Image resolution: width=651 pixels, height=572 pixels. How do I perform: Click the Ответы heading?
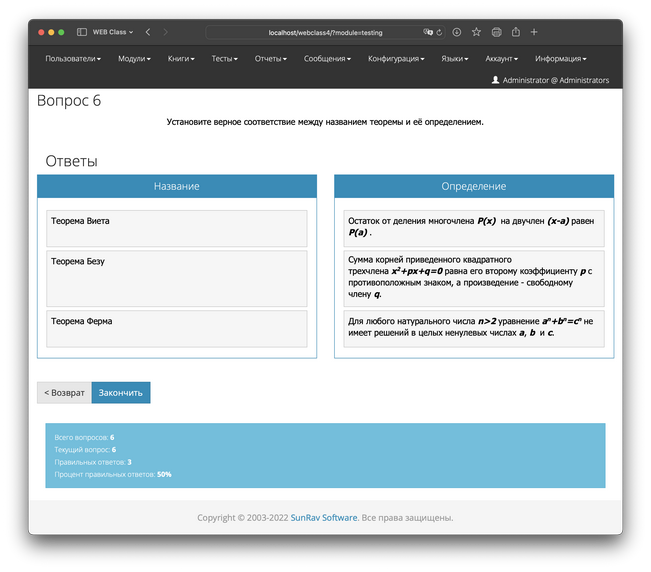pyautogui.click(x=71, y=161)
